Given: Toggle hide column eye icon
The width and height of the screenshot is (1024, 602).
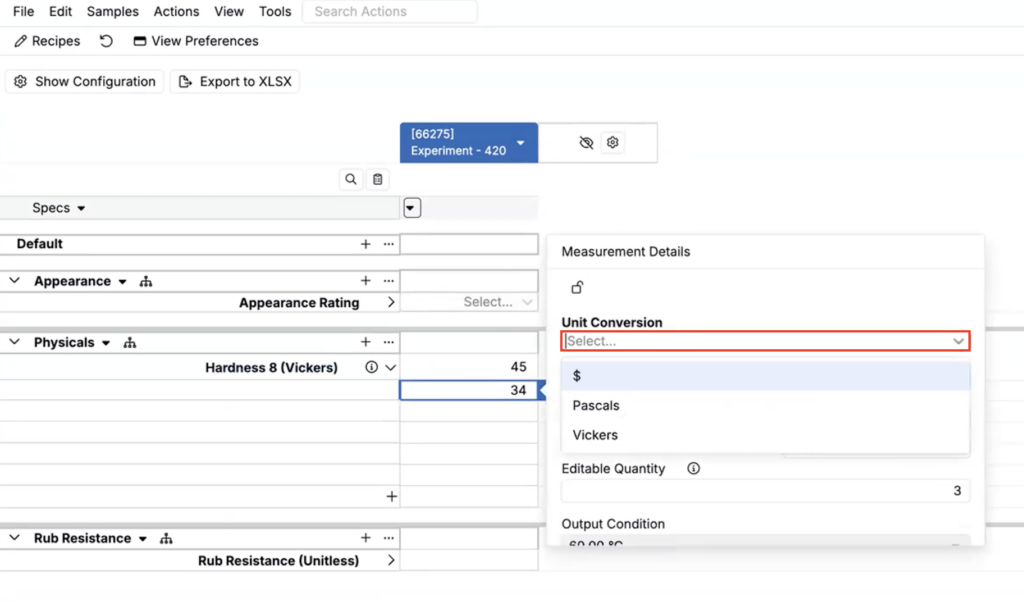Looking at the screenshot, I should point(586,142).
